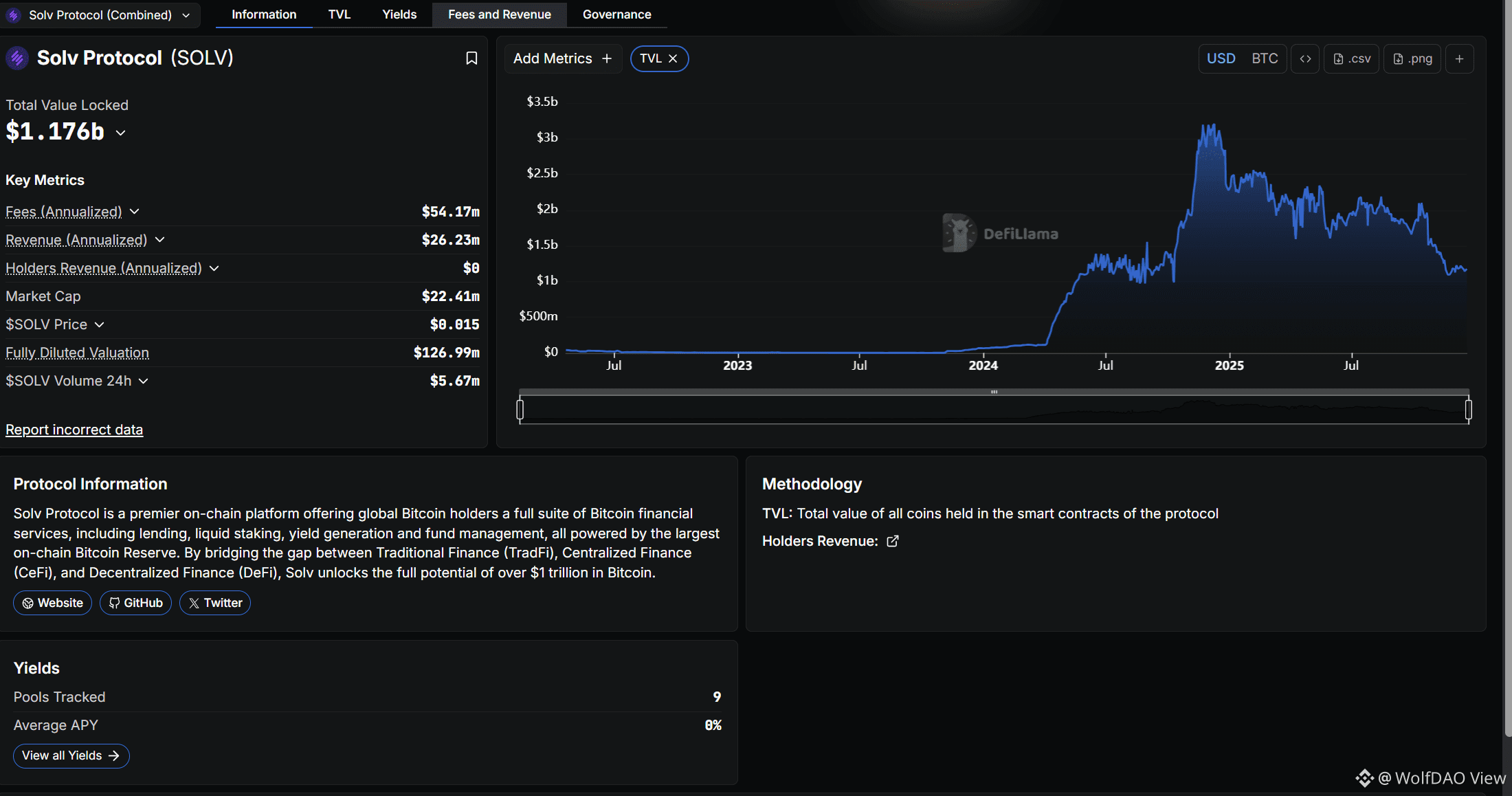The width and height of the screenshot is (1512, 796).
Task: Open the Governance tab
Action: 616,14
